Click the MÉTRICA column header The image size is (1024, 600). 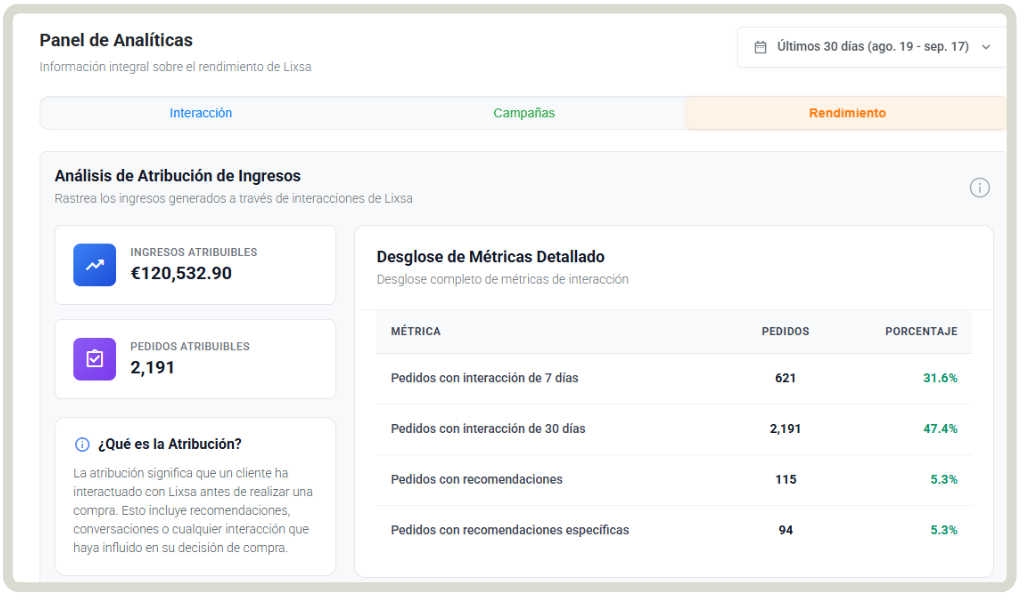tap(415, 331)
